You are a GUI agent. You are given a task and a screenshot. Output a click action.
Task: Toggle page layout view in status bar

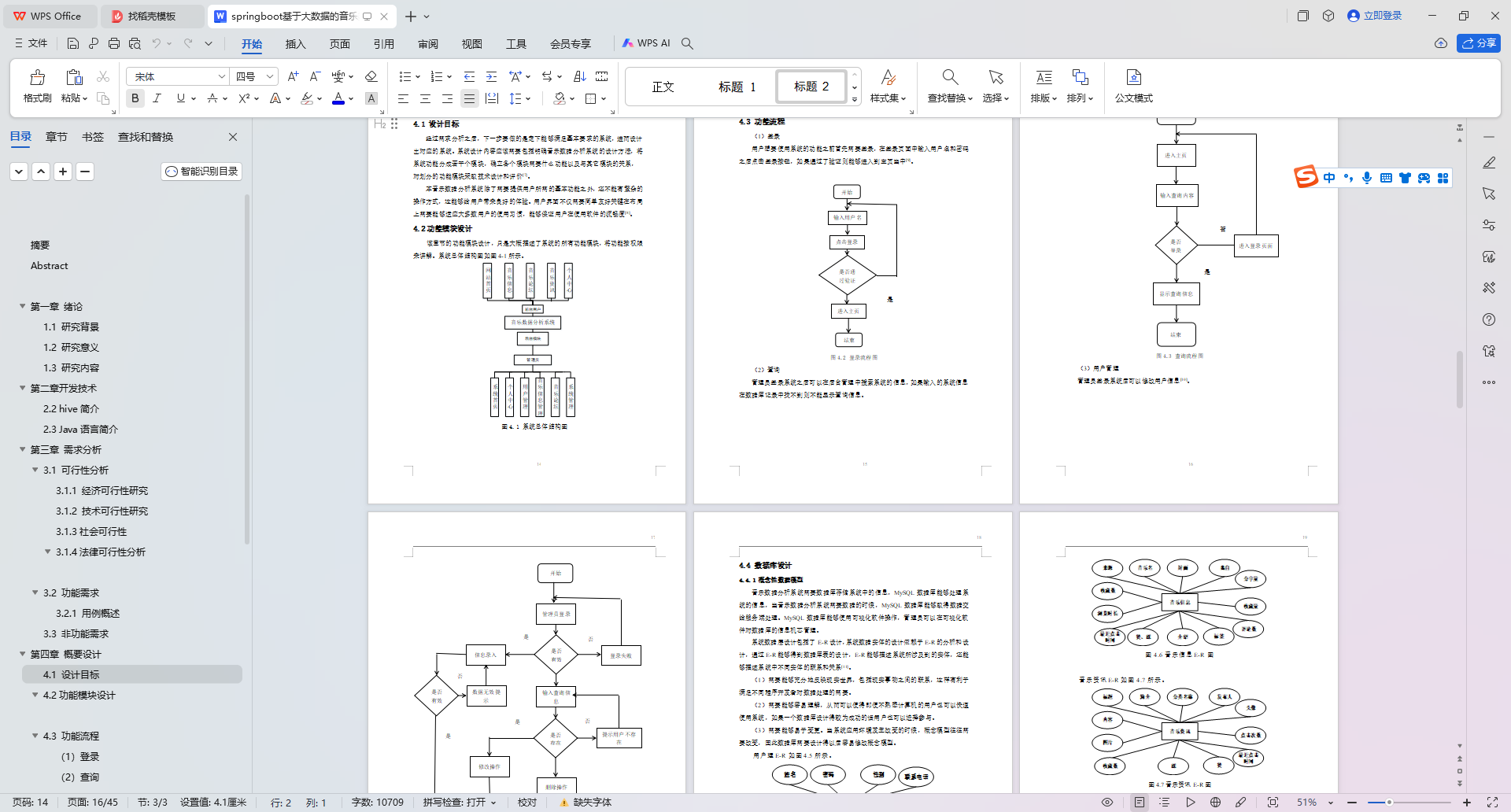[x=1139, y=803]
